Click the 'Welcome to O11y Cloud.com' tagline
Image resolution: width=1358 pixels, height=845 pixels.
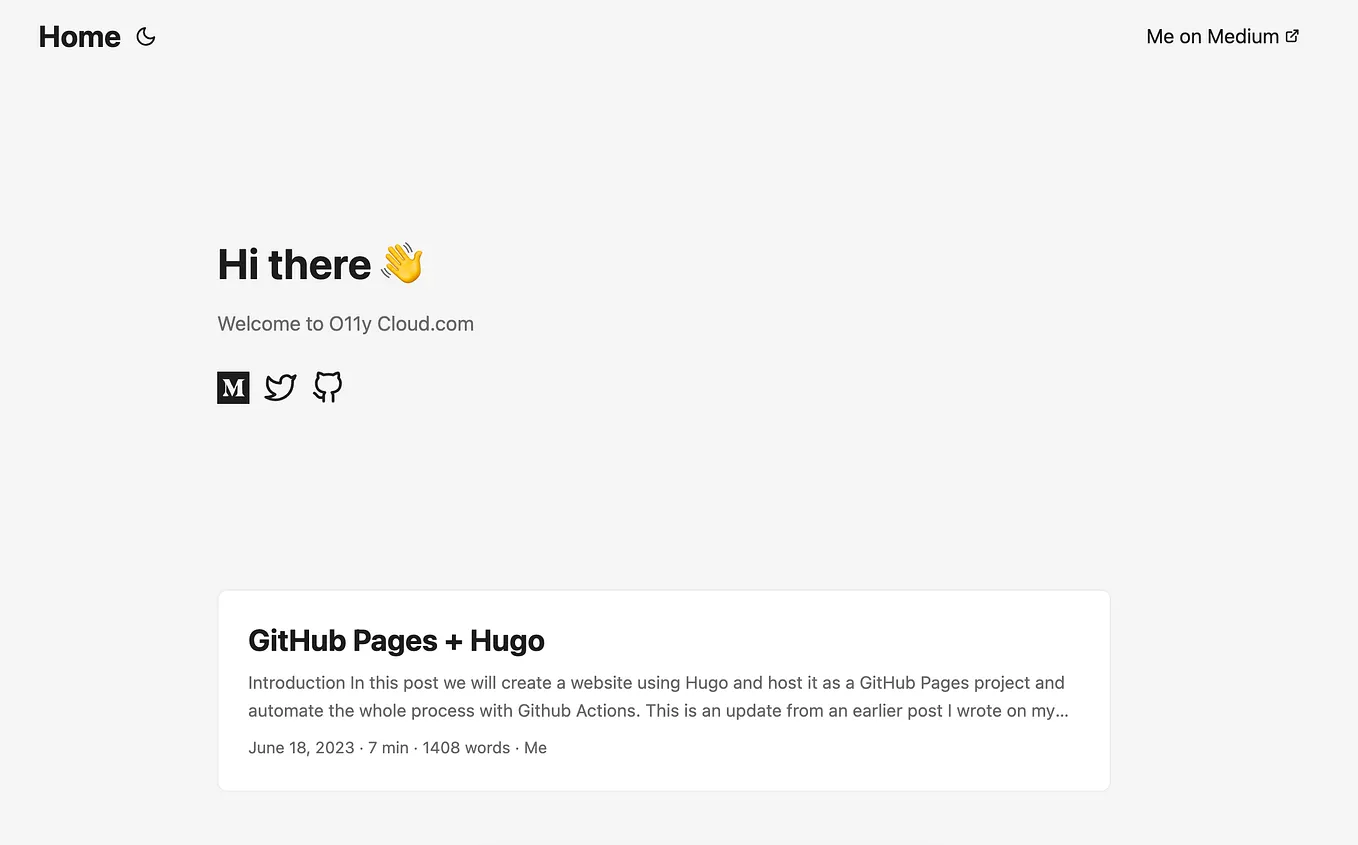(x=345, y=323)
